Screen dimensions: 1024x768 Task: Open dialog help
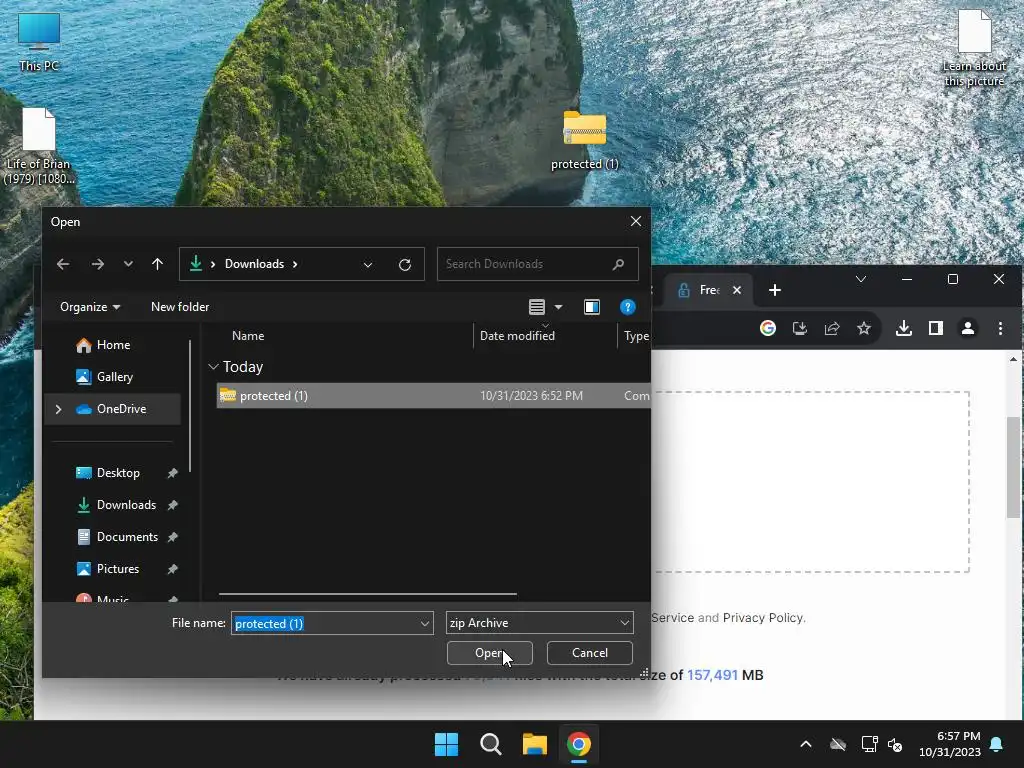[628, 307]
